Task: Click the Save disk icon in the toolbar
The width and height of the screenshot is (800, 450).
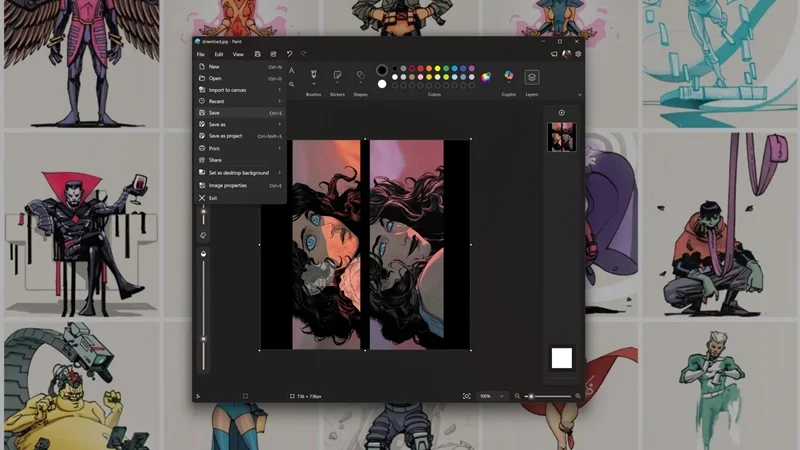Action: [258, 54]
